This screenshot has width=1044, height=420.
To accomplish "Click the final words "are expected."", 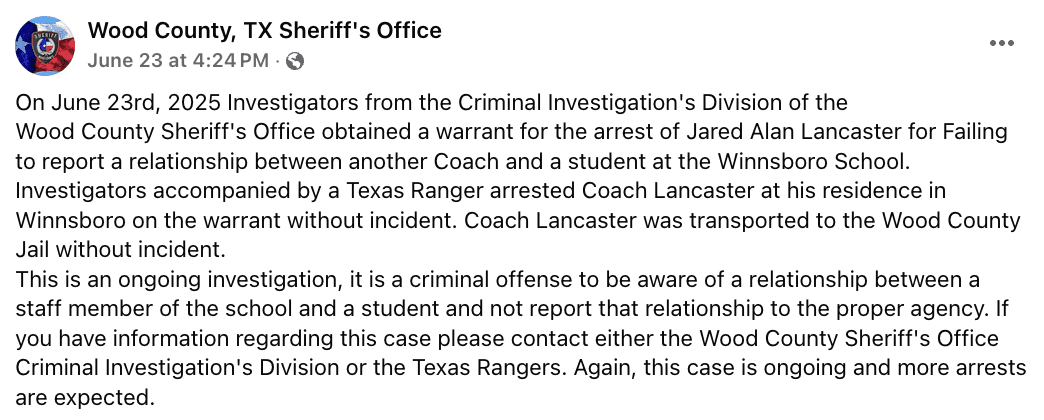I will (x=85, y=398).
